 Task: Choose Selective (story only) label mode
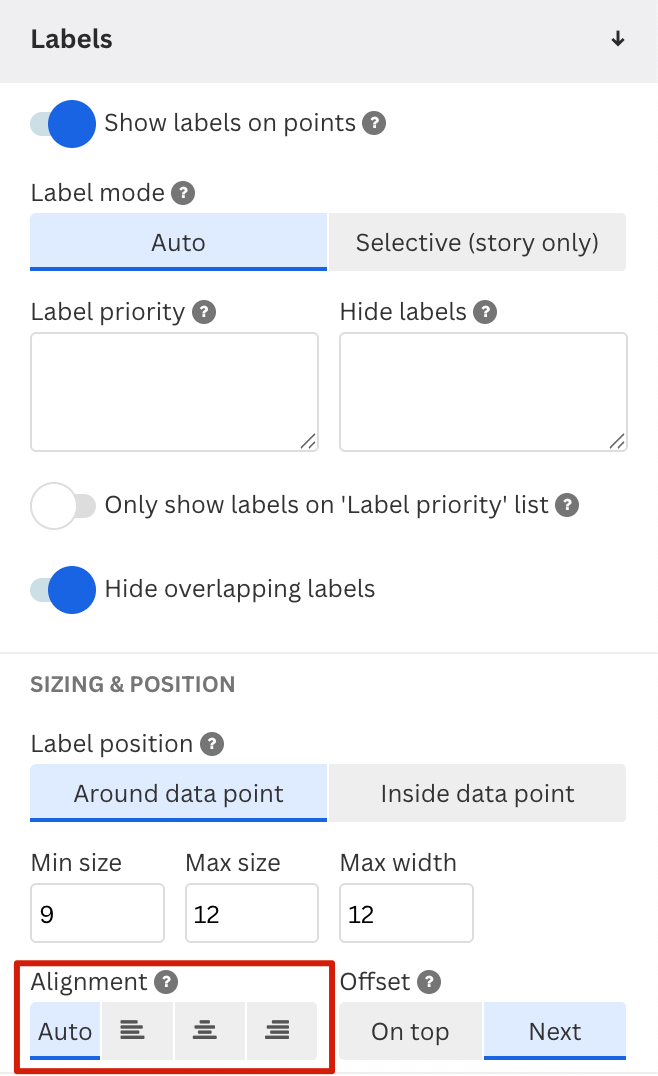click(478, 242)
